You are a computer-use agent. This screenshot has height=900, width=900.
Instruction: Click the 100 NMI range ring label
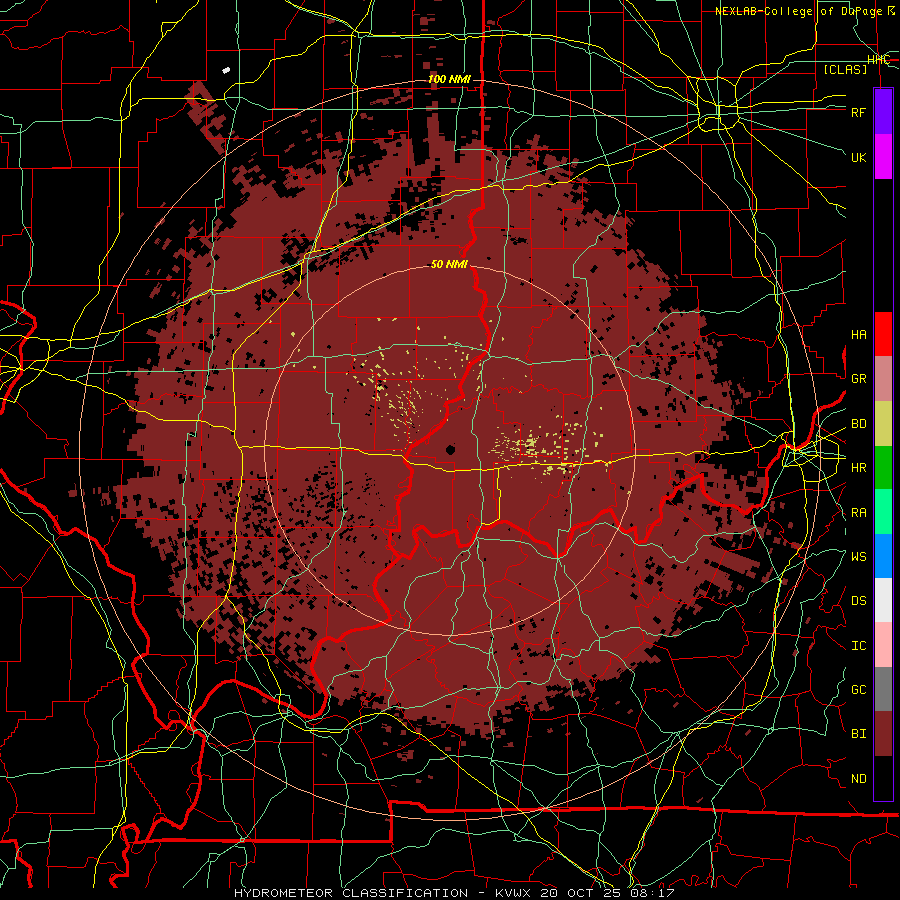tap(449, 79)
